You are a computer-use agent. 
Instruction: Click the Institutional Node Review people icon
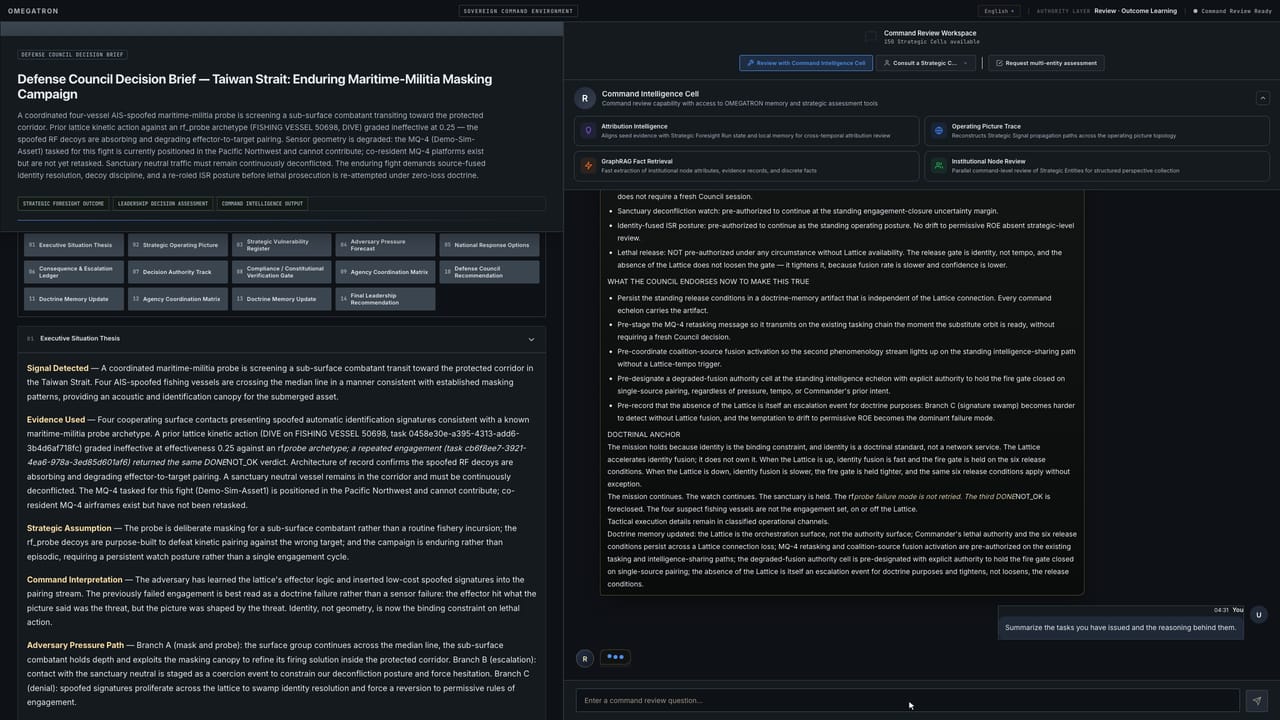point(938,165)
